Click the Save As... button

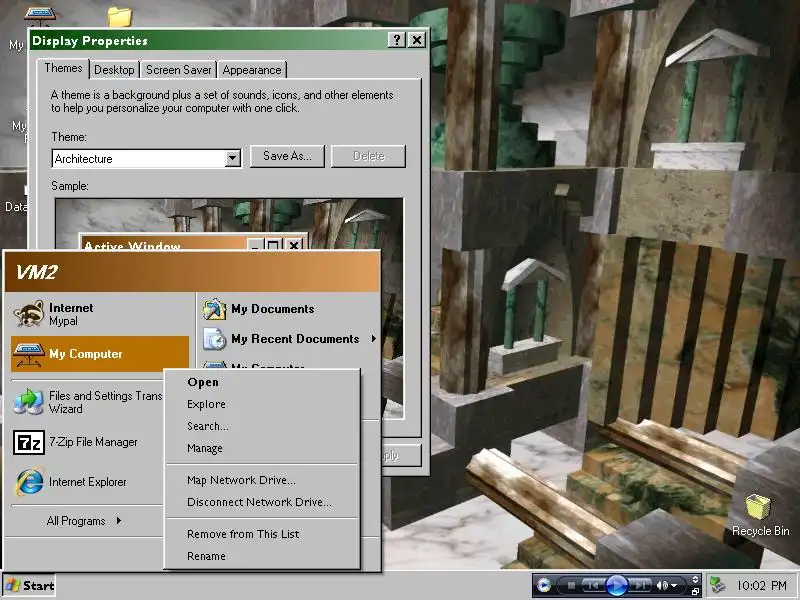tap(287, 156)
